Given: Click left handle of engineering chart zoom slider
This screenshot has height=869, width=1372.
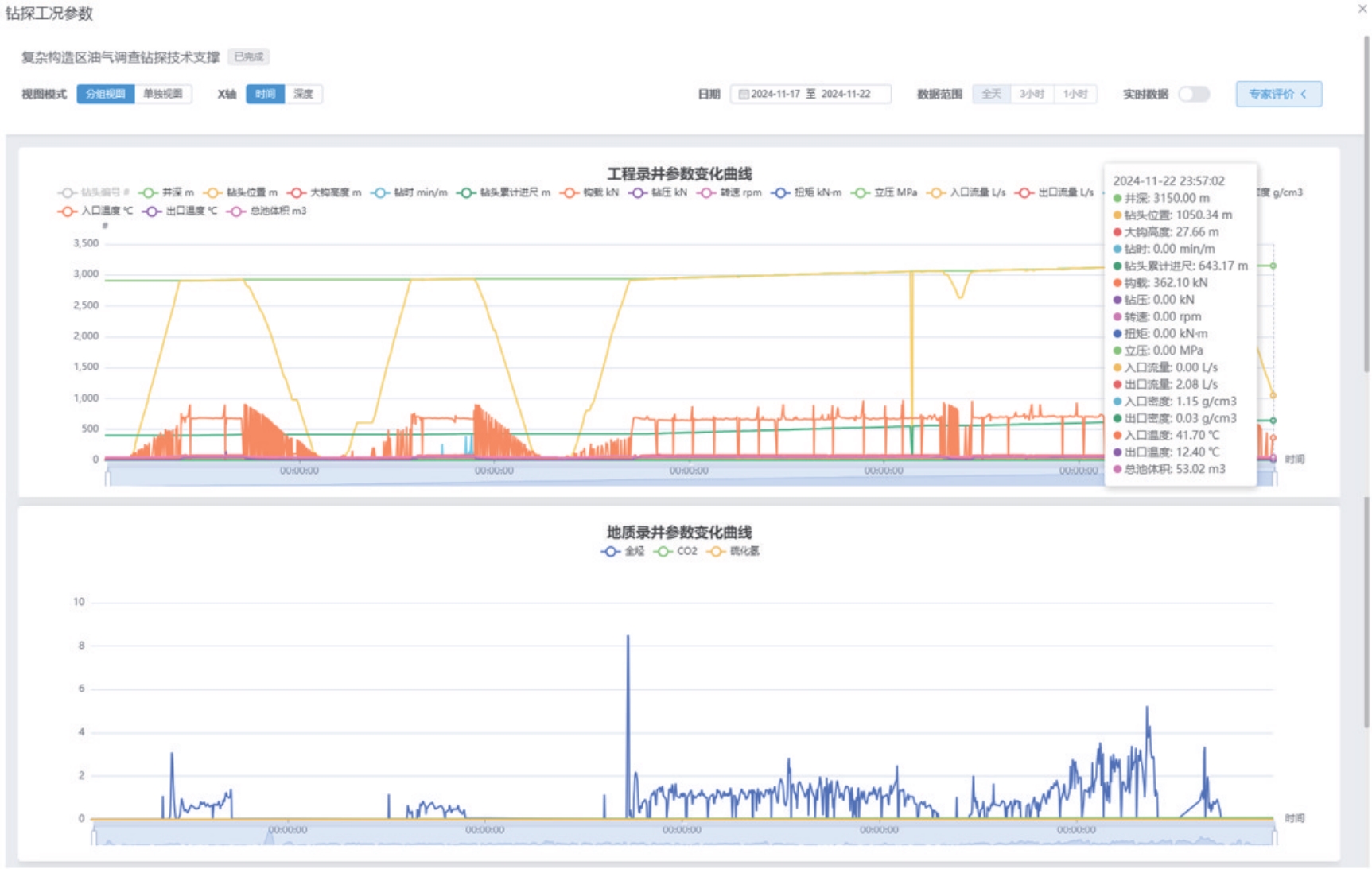Looking at the screenshot, I should click(x=107, y=477).
